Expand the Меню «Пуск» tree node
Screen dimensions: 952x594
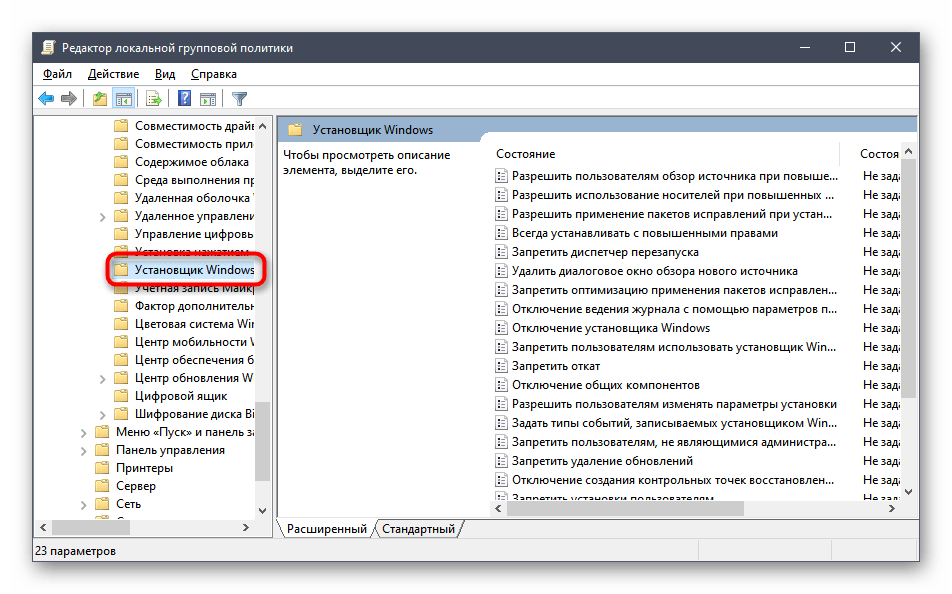[x=84, y=432]
